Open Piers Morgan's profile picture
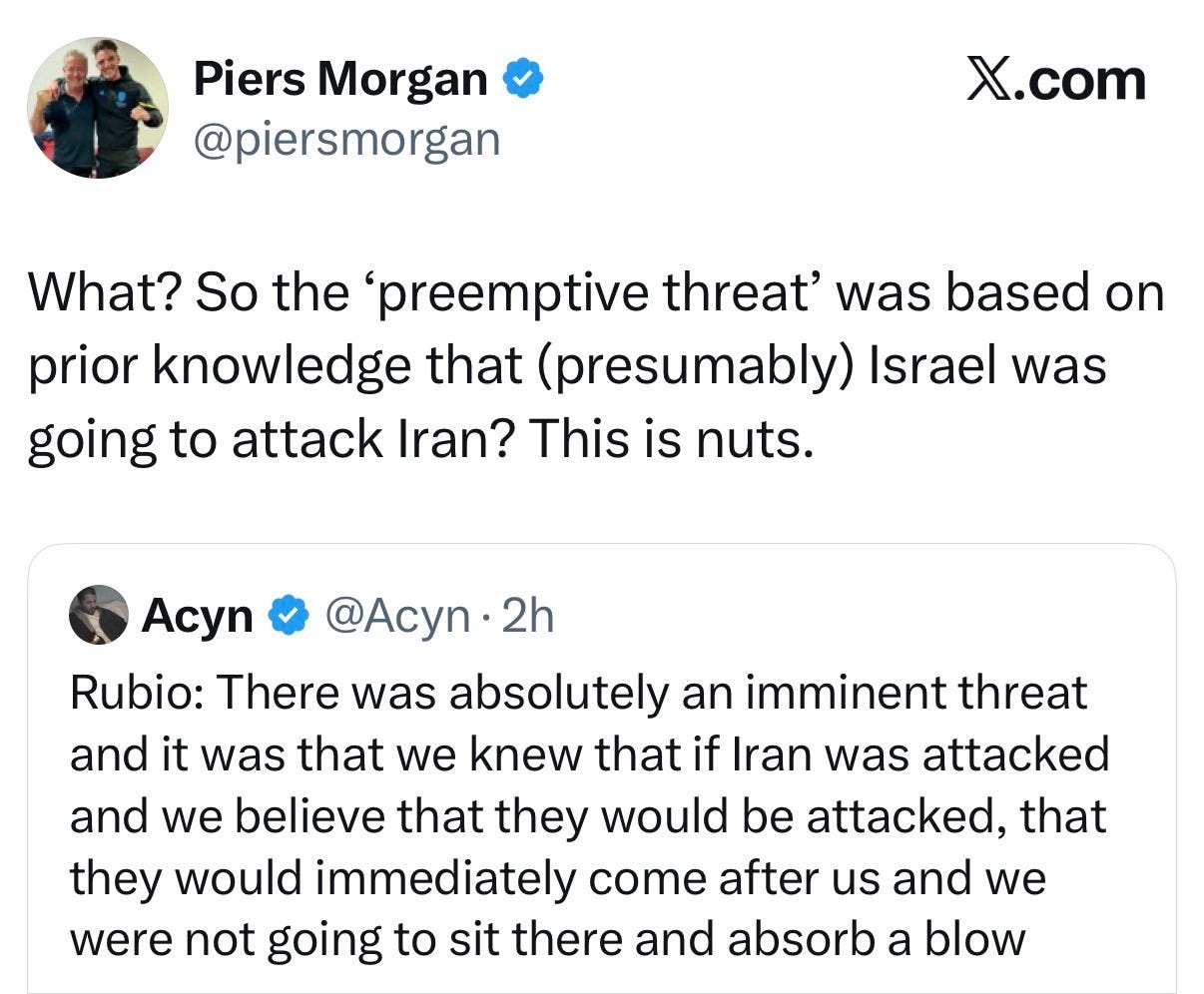Screen dimensions: 1204x994 pyautogui.click(x=97, y=105)
